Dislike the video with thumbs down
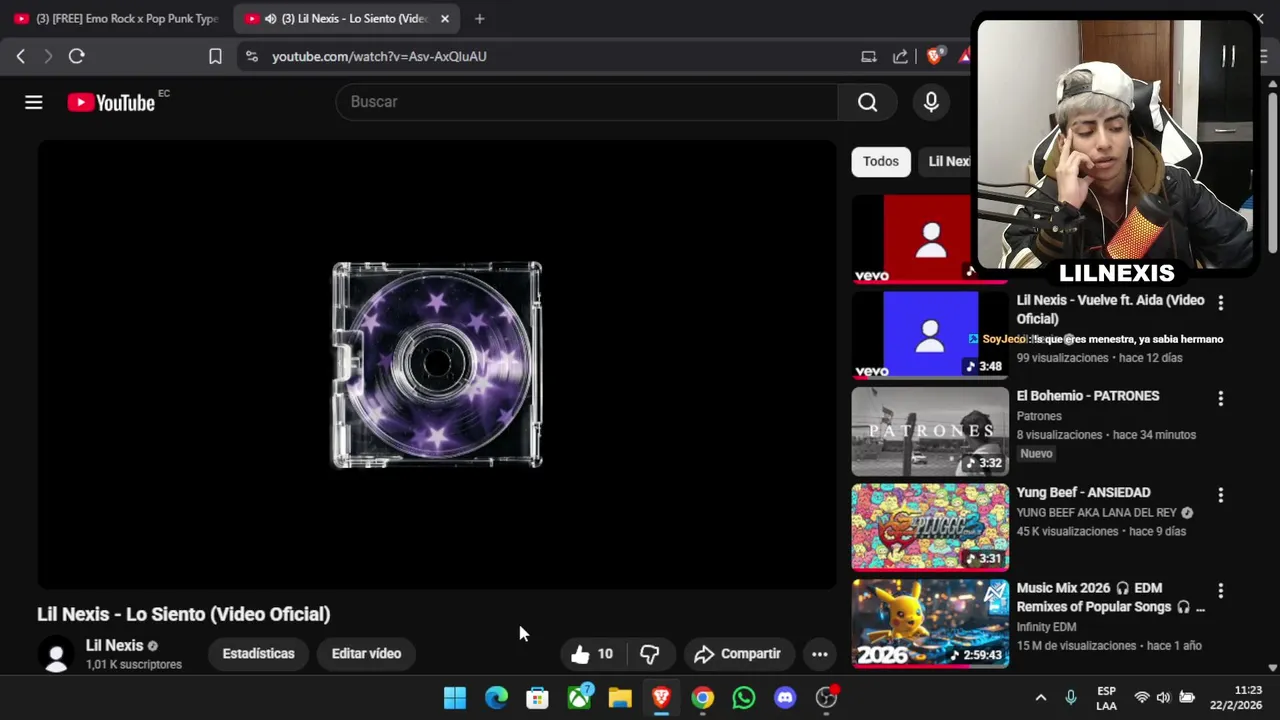The width and height of the screenshot is (1280, 720). click(650, 654)
